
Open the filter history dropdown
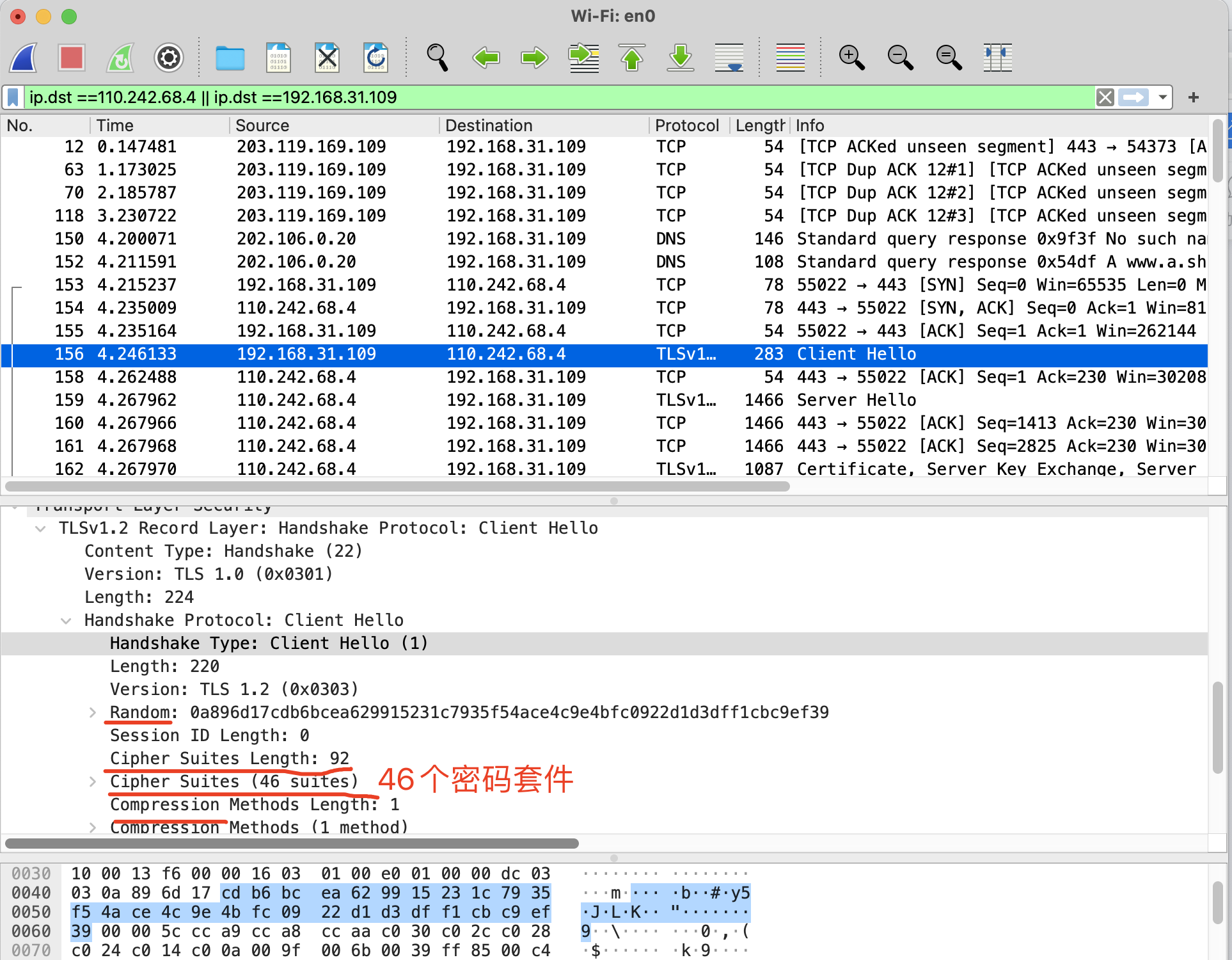tap(1162, 97)
